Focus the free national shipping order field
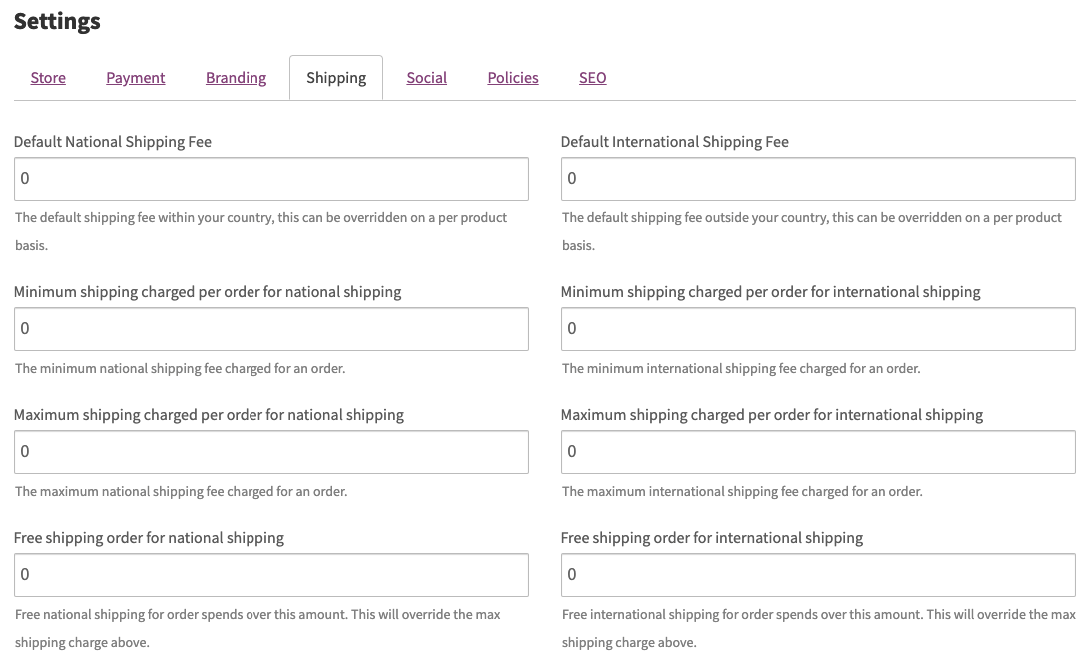1086x665 pixels. [x=271, y=575]
